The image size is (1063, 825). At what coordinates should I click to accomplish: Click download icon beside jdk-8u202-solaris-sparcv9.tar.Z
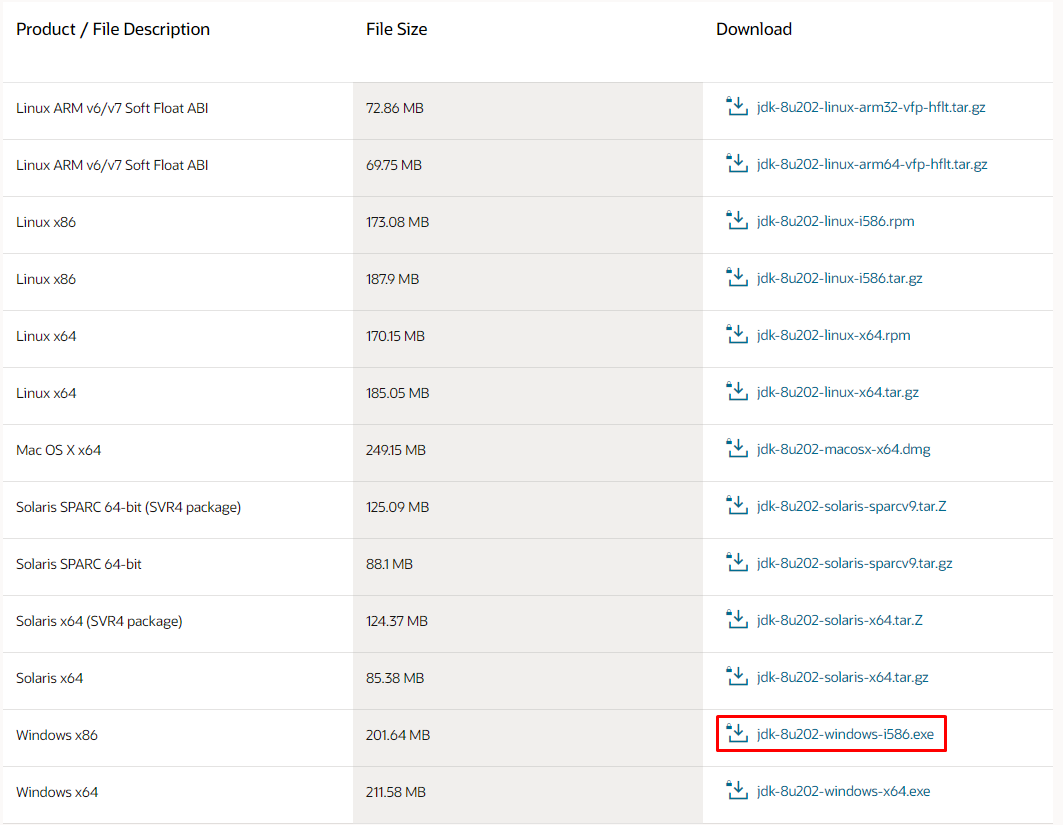point(737,505)
